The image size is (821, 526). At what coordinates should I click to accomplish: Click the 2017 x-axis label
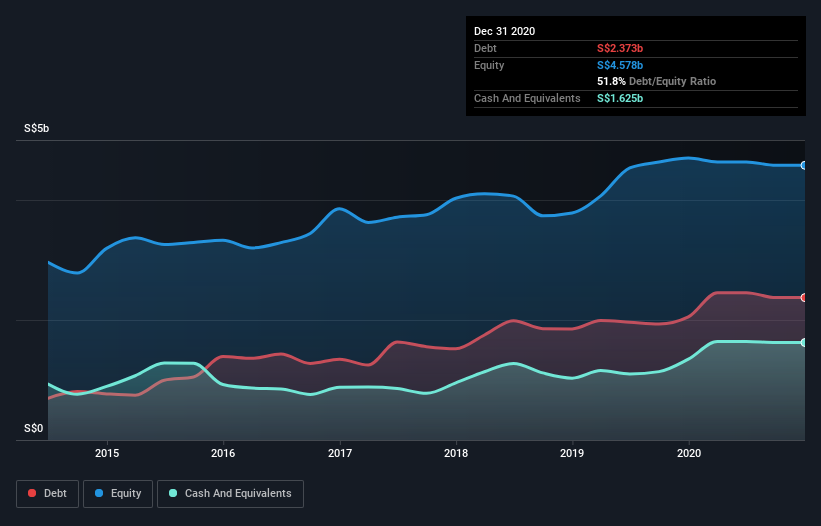340,453
